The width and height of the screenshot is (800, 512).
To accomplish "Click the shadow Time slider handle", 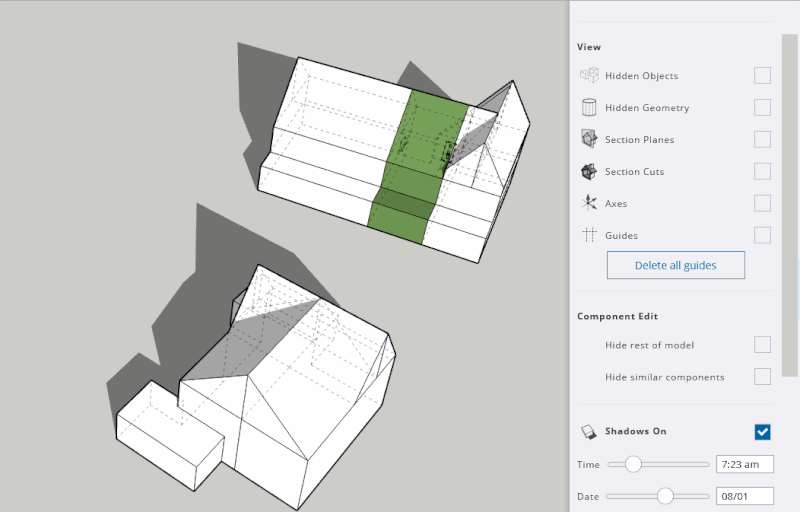I will [633, 464].
